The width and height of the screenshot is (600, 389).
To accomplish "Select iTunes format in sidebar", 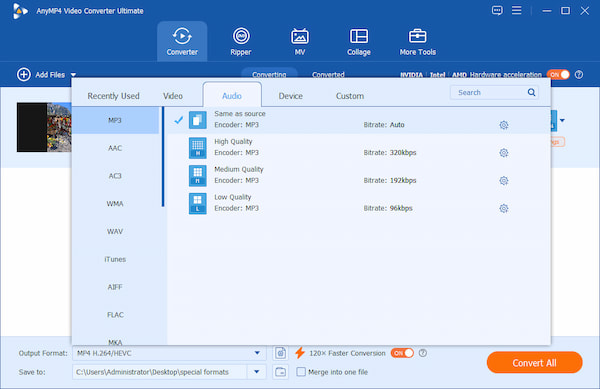I will coord(115,259).
